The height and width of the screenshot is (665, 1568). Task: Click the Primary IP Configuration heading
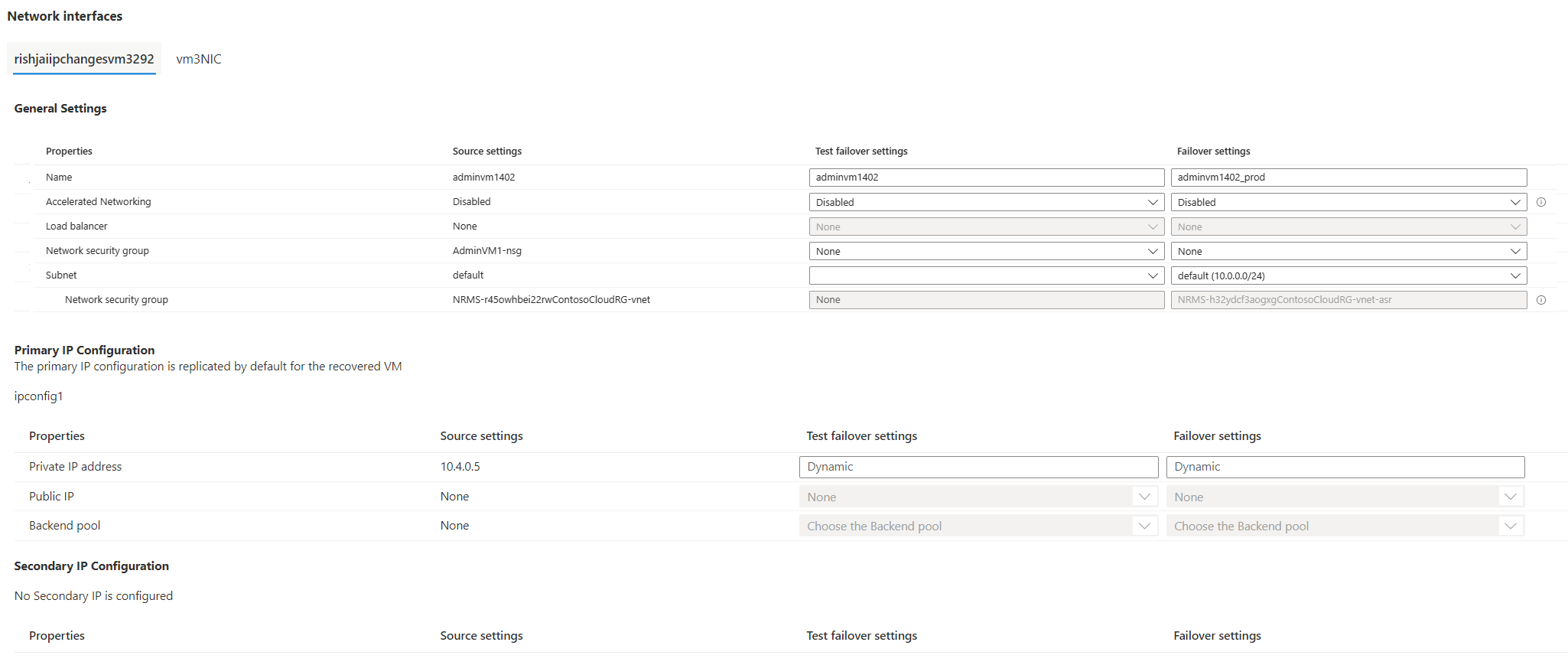pyautogui.click(x=84, y=350)
